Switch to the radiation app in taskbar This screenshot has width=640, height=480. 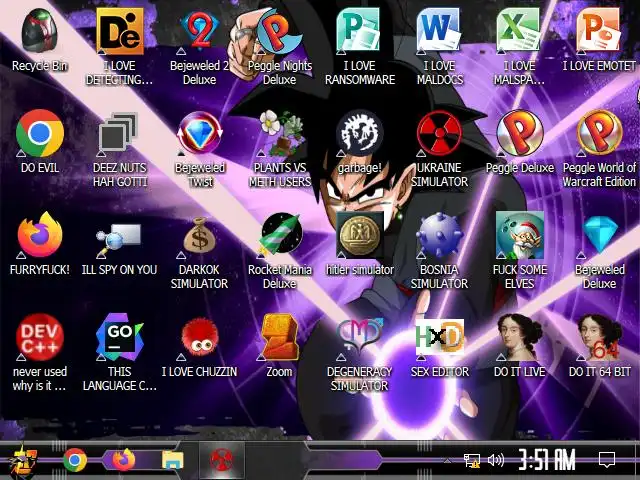pyautogui.click(x=222, y=460)
